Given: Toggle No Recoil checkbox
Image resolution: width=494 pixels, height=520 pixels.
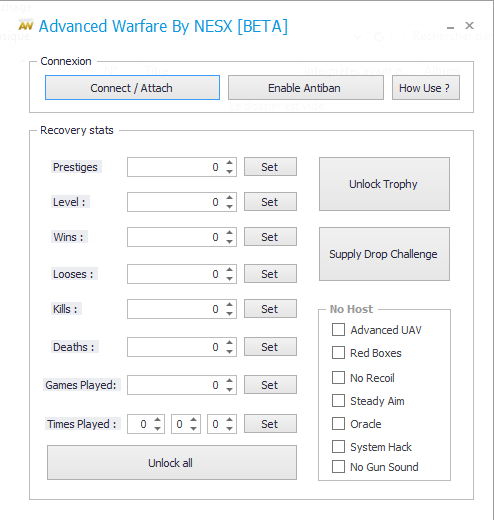Looking at the screenshot, I should 338,378.
